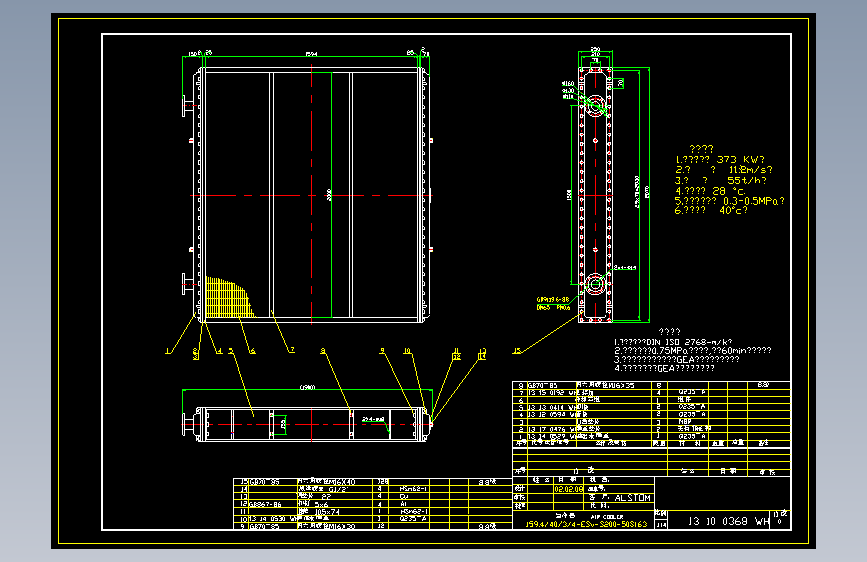Click callout number 7 below the front view
The width and height of the screenshot is (867, 562).
point(292,350)
